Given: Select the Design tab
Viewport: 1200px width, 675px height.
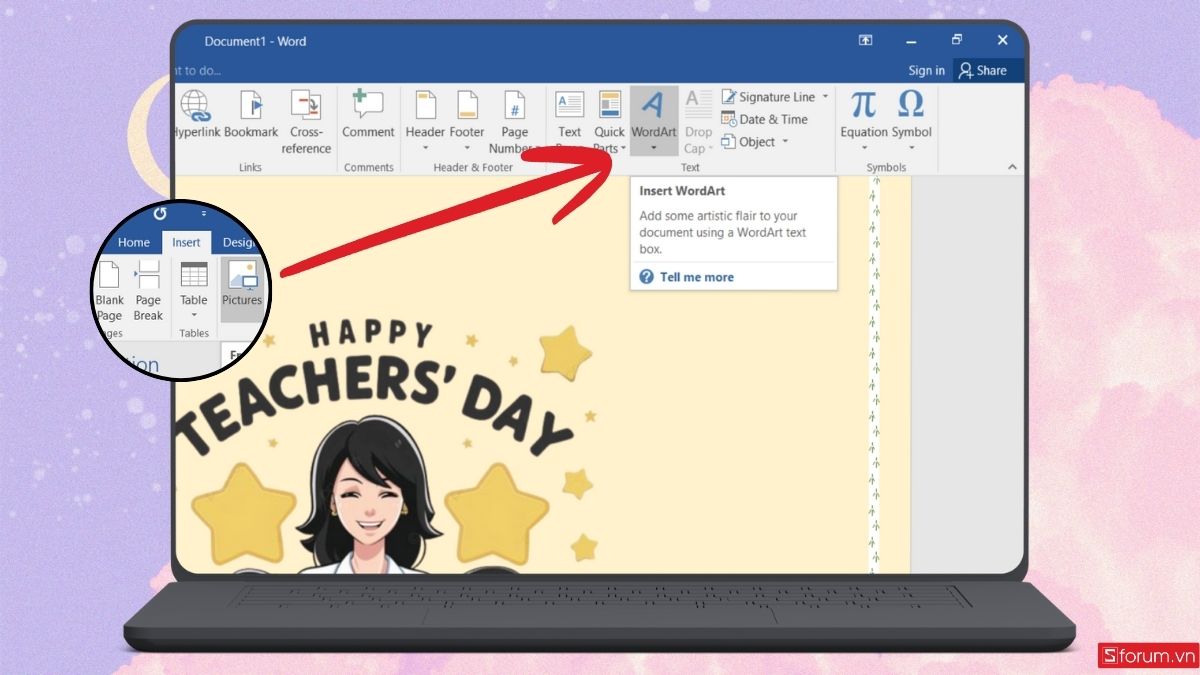Looking at the screenshot, I should tap(240, 242).
